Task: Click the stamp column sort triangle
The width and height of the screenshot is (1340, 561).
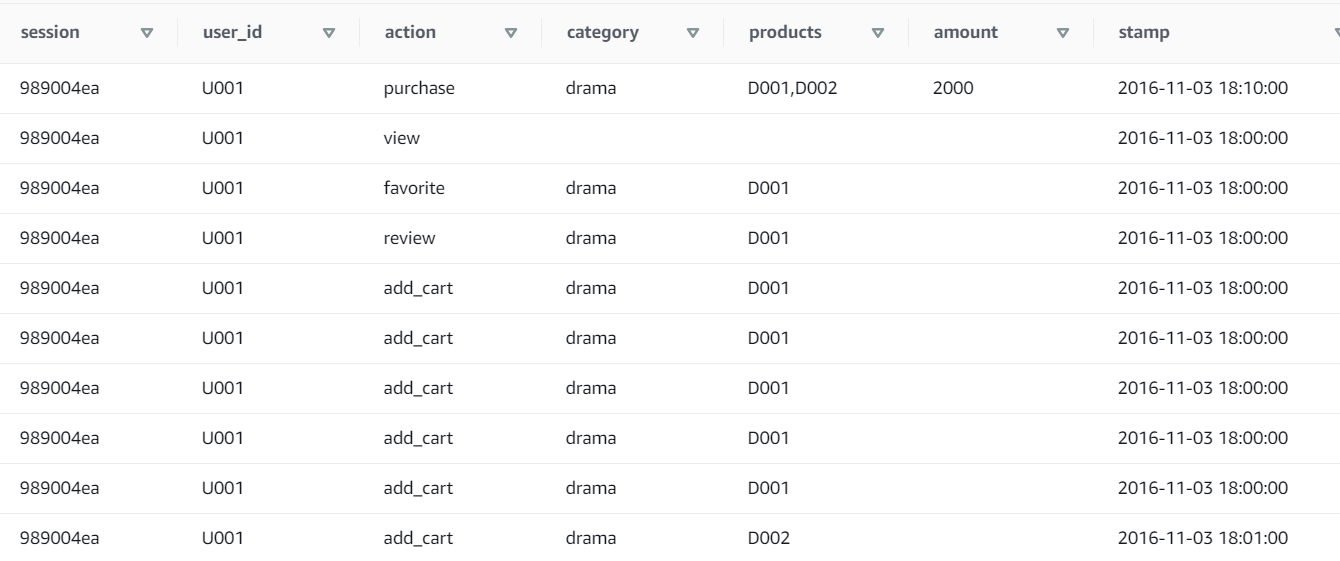Action: (x=1334, y=33)
